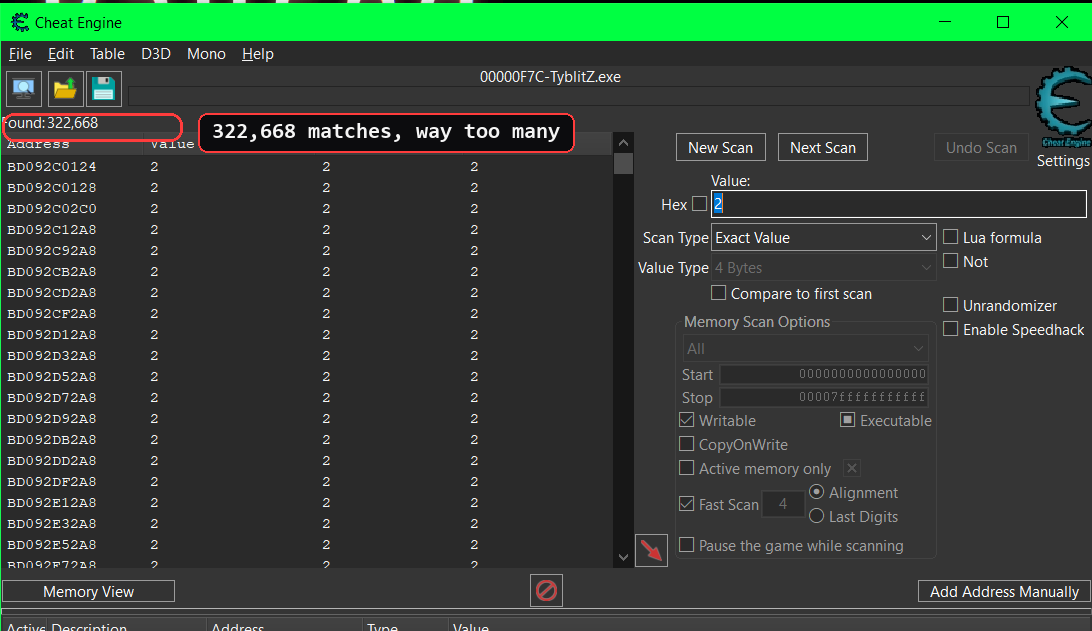
Task: Open the File menu
Action: click(x=20, y=54)
